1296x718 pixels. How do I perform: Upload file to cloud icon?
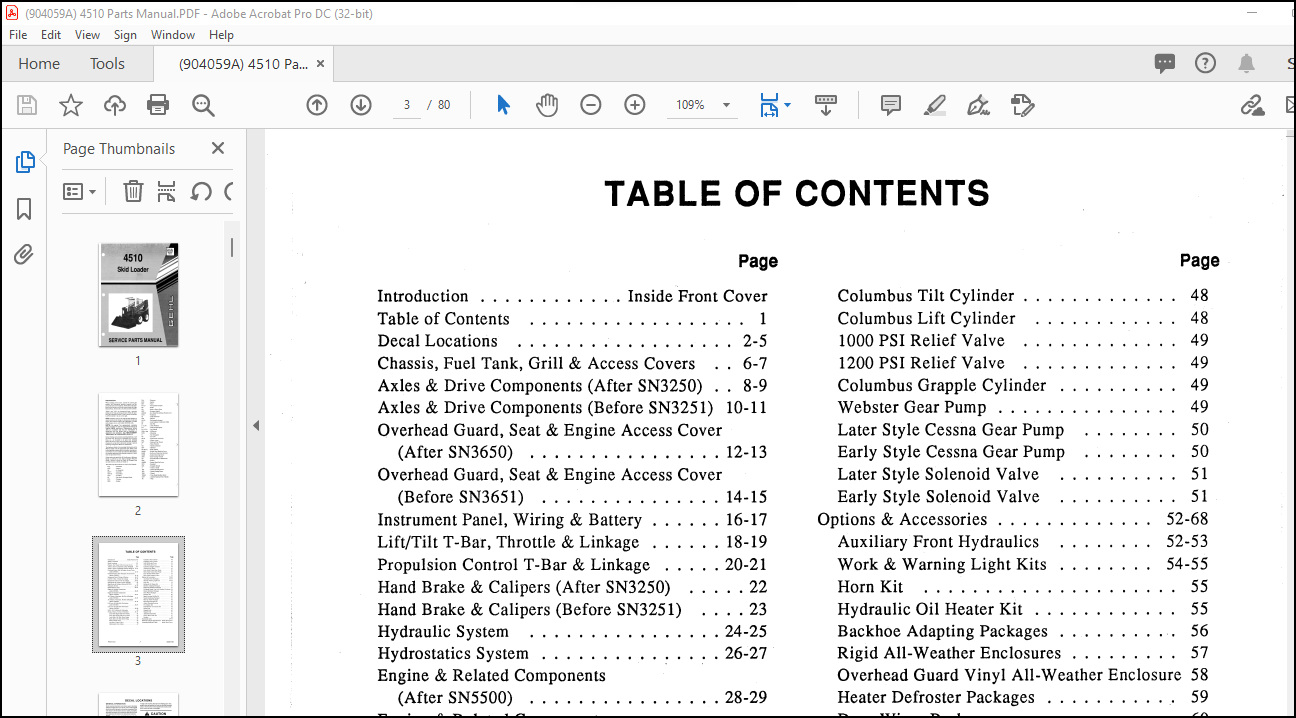click(x=115, y=105)
